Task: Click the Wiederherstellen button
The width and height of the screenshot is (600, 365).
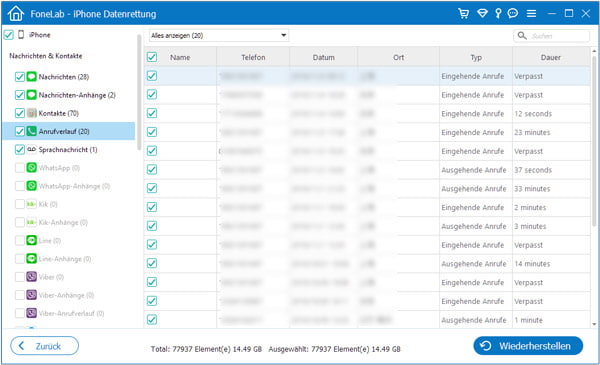Action: (x=528, y=346)
